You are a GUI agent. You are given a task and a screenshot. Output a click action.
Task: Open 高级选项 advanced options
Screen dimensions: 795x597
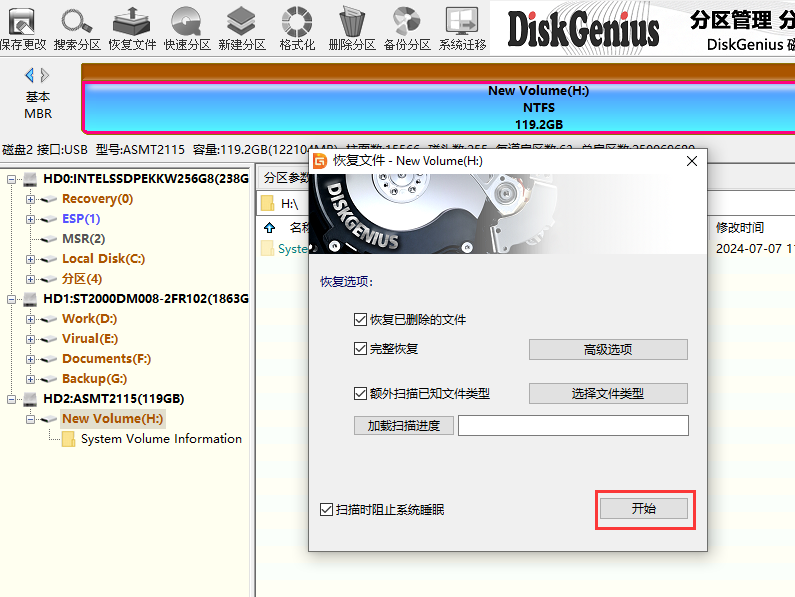point(608,349)
